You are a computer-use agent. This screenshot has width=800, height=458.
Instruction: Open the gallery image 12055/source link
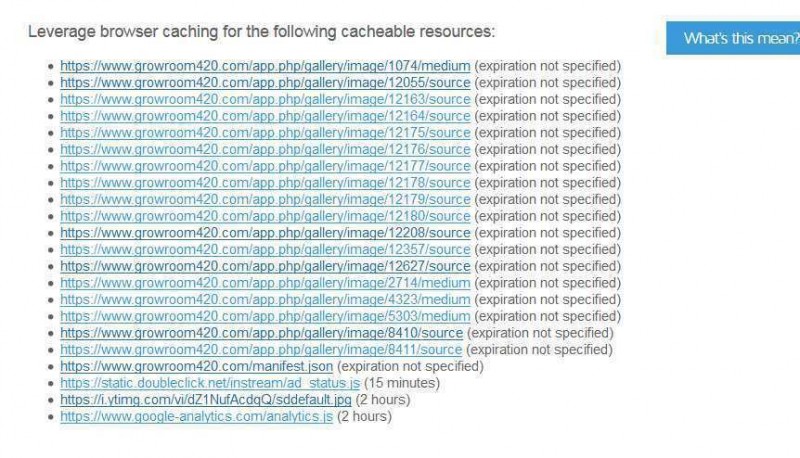[x=265, y=83]
